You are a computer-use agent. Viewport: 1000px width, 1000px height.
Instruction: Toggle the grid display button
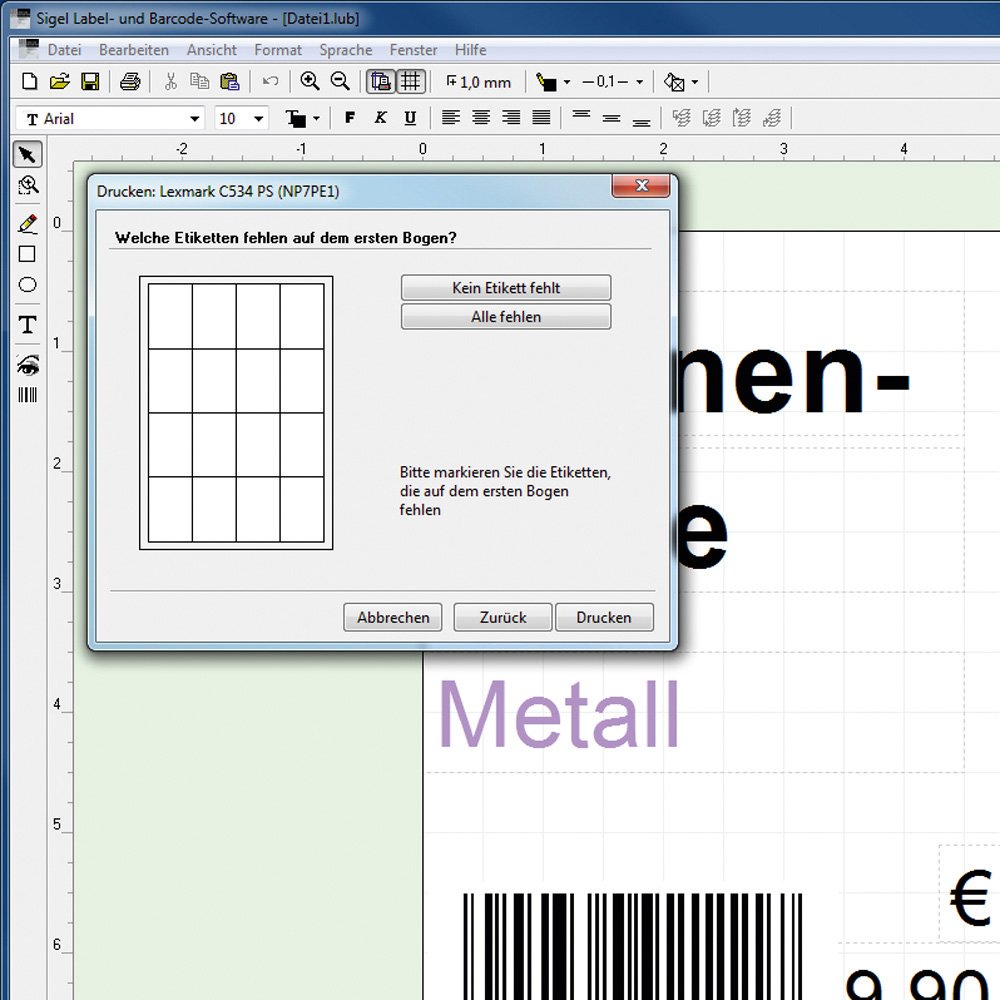411,82
